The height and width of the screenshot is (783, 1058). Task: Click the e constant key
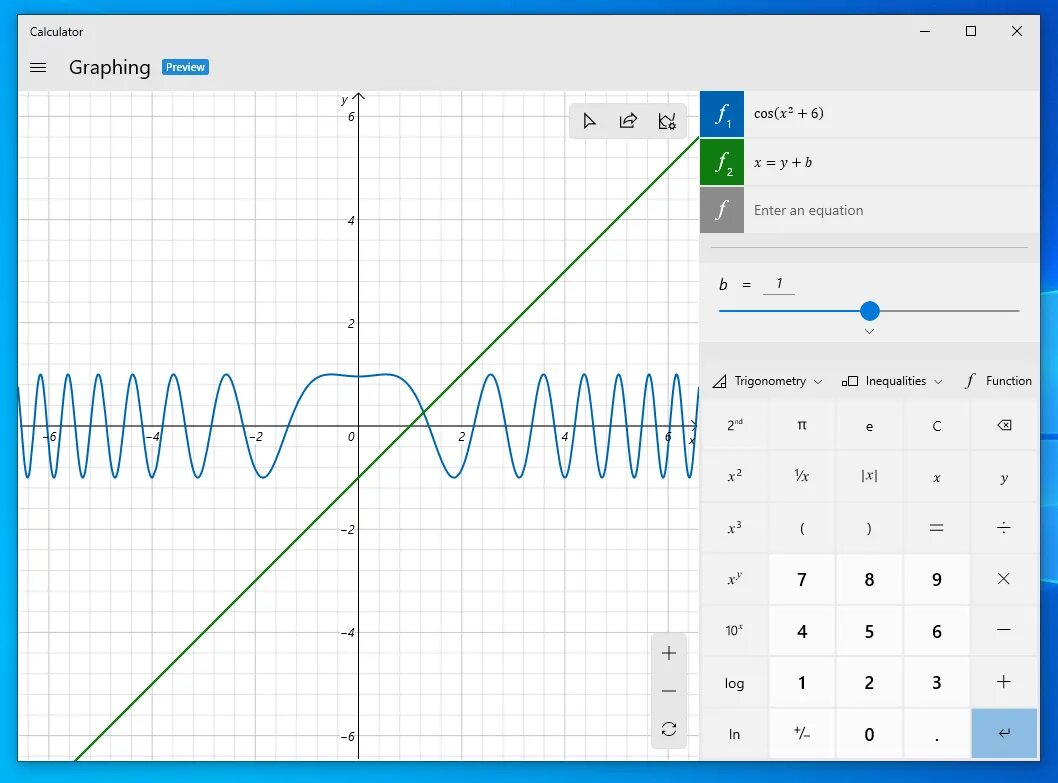coord(869,425)
